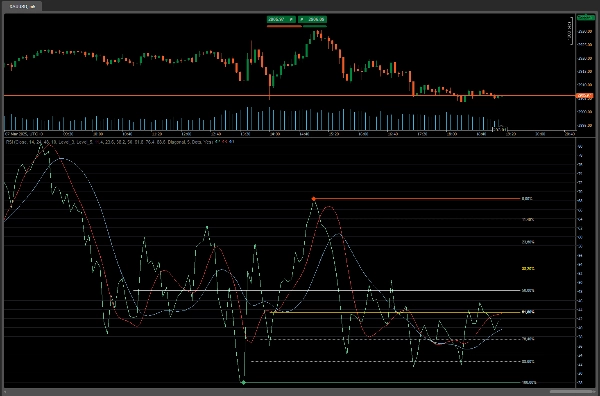The width and height of the screenshot is (600, 396).
Task: Click the 61.80% Fibonacci level label
Action: (x=528, y=312)
